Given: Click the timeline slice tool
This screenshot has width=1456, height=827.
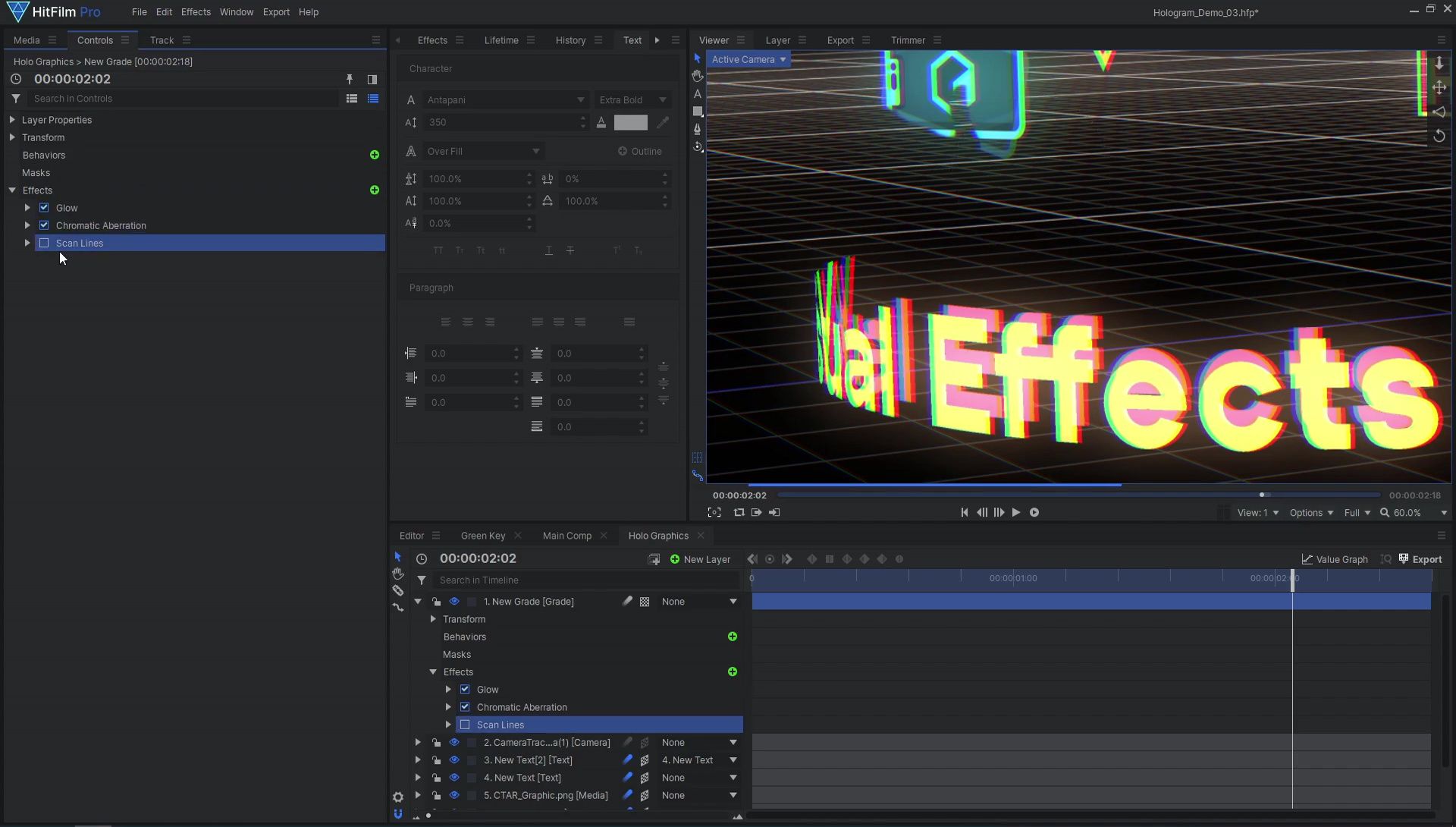Looking at the screenshot, I should [x=398, y=590].
